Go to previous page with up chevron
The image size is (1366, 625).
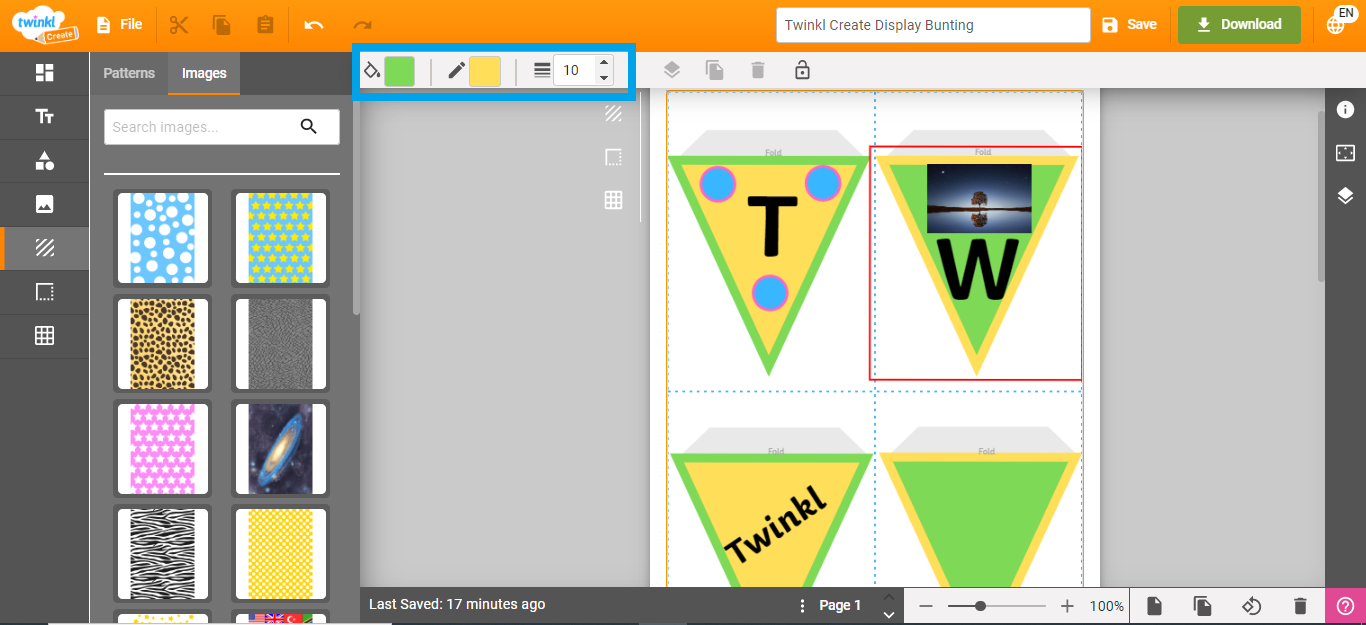889,597
